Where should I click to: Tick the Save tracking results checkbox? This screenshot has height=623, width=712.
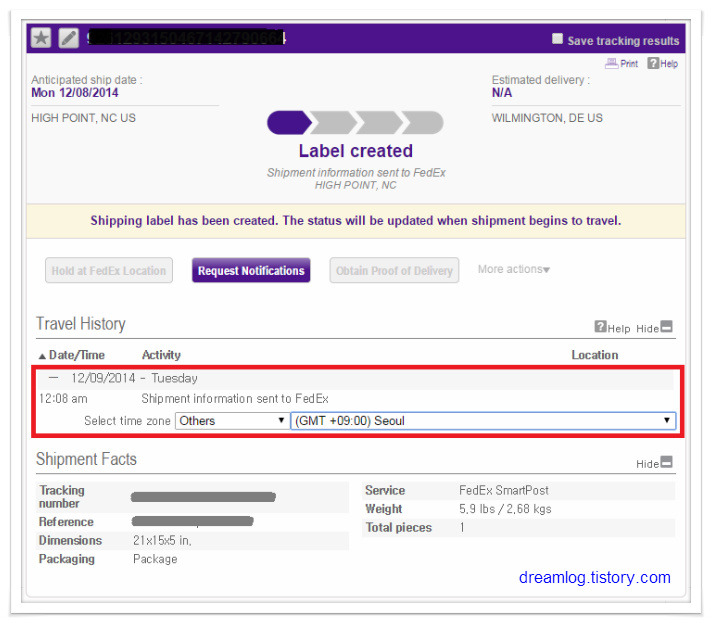pos(557,39)
